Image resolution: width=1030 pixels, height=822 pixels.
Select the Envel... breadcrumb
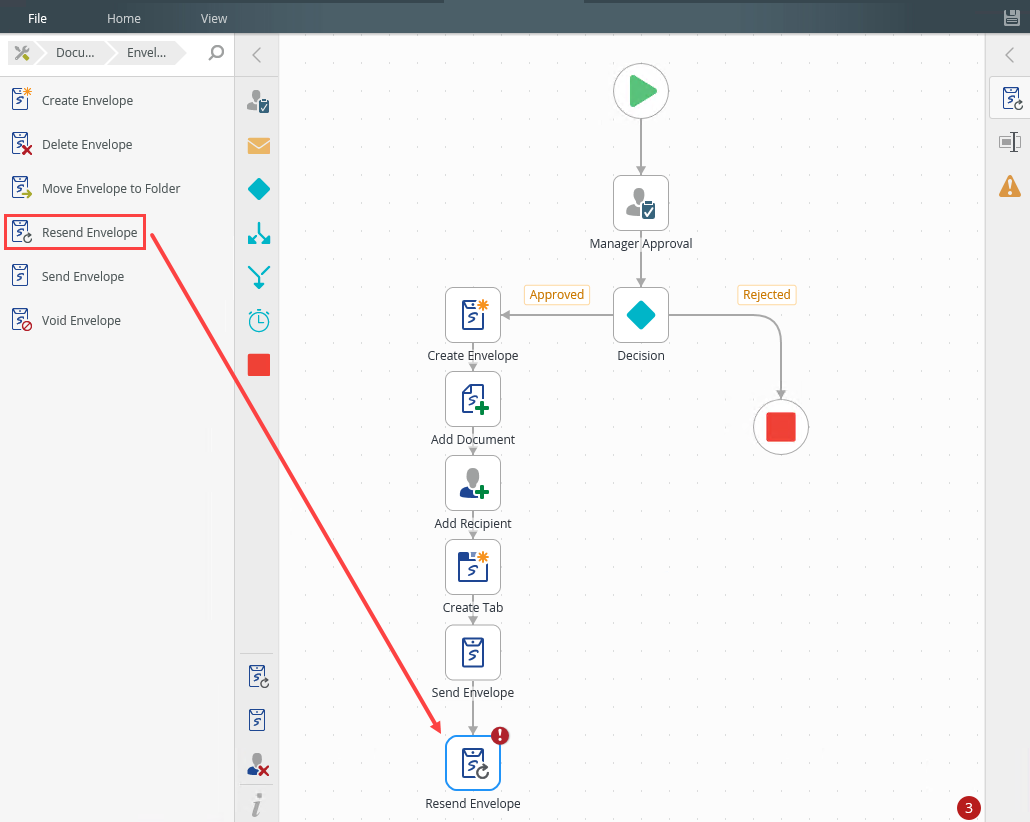[146, 53]
